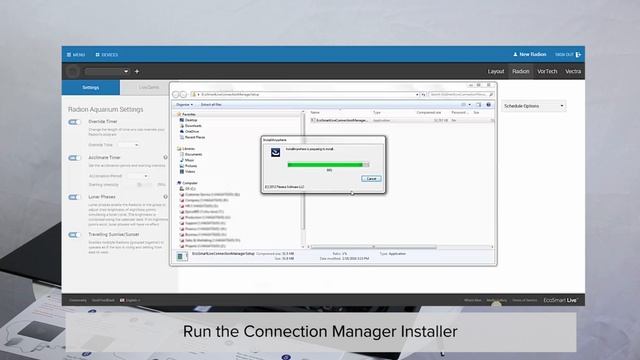Screen dimensions: 640x360
Task: Click the round aquarium avatar icon
Action: [x=73, y=71]
